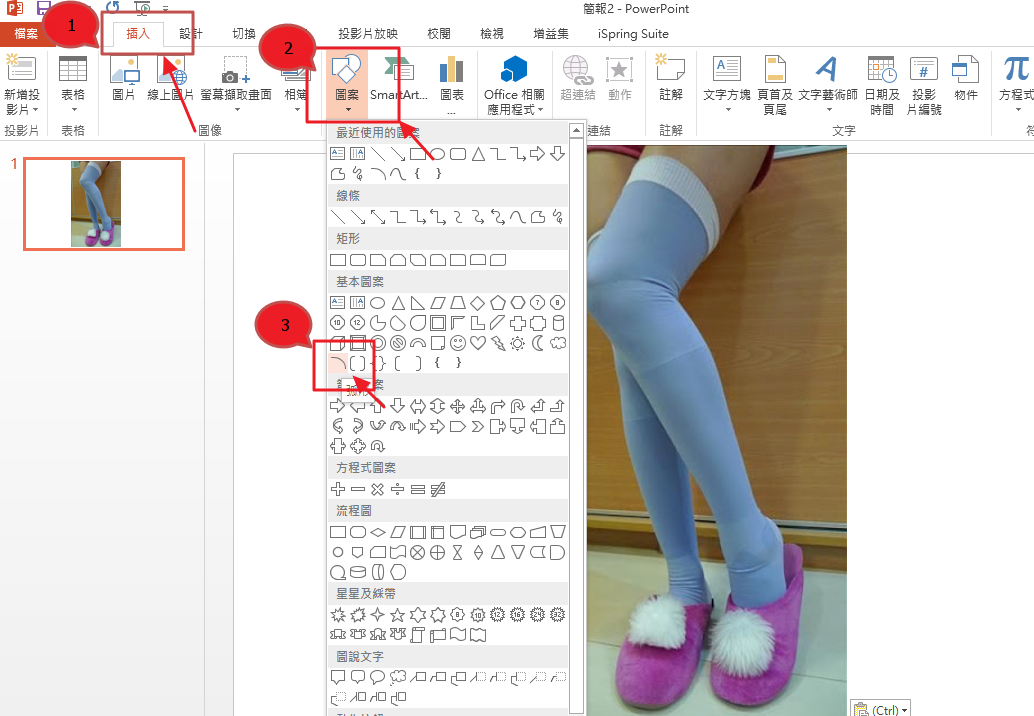Open the Office 相關應用程式 dropdown
Image resolution: width=1034 pixels, height=716 pixels.
pyautogui.click(x=514, y=102)
